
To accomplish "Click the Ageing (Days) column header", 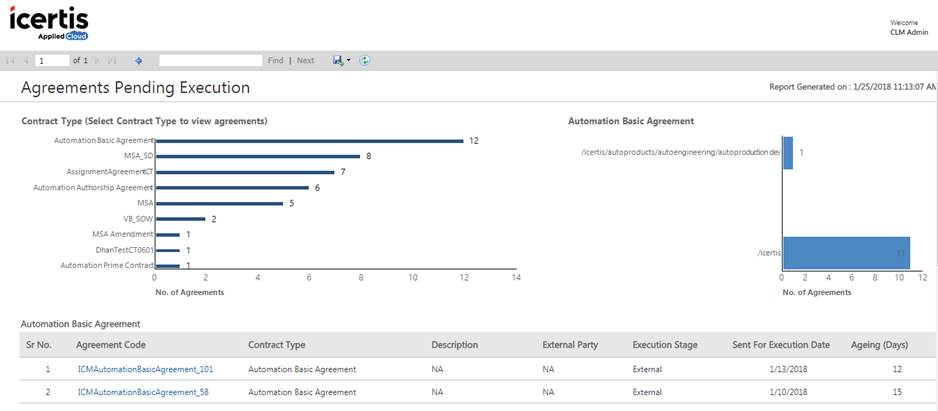I will pyautogui.click(x=878, y=345).
